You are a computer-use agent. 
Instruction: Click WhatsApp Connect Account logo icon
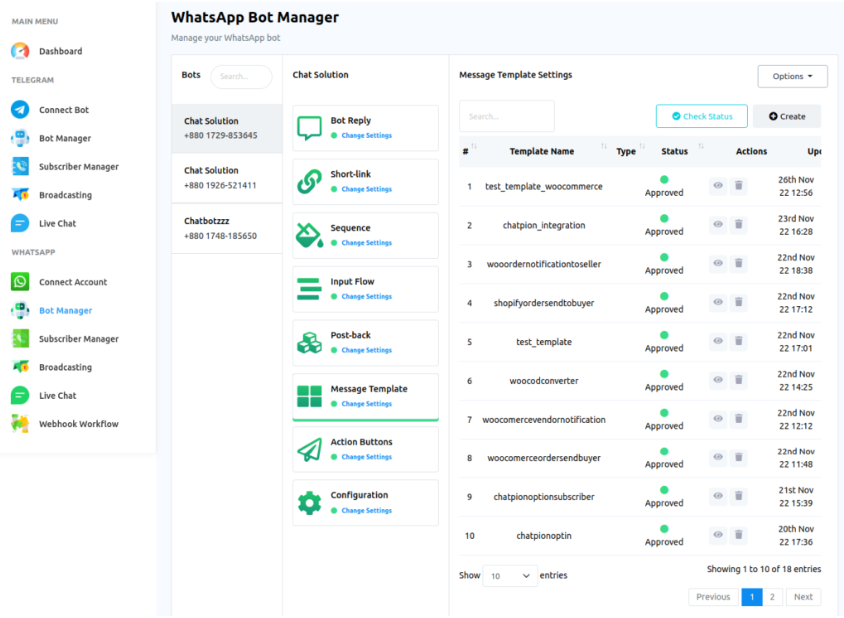point(20,282)
